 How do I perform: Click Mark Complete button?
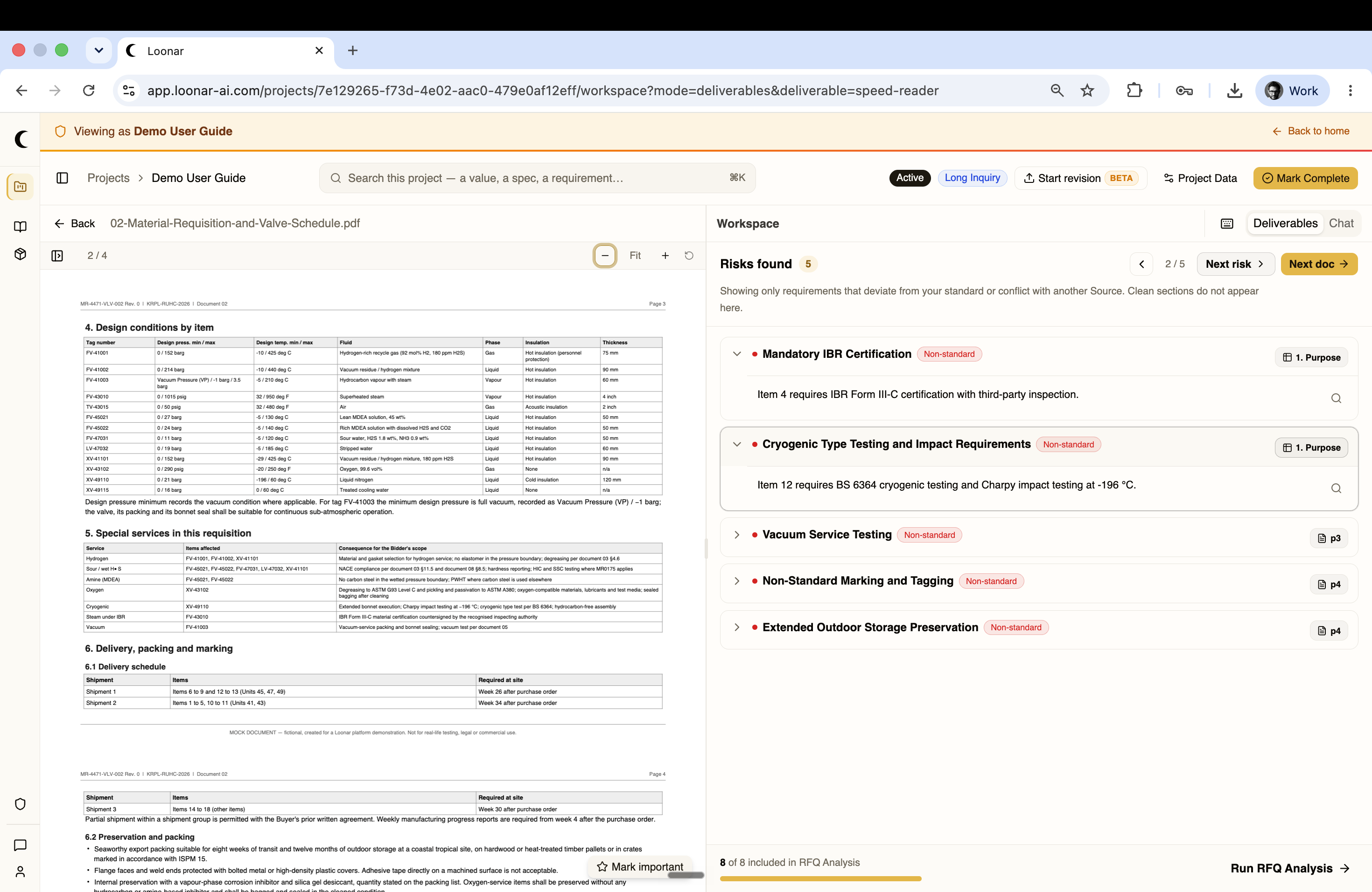[x=1305, y=178]
